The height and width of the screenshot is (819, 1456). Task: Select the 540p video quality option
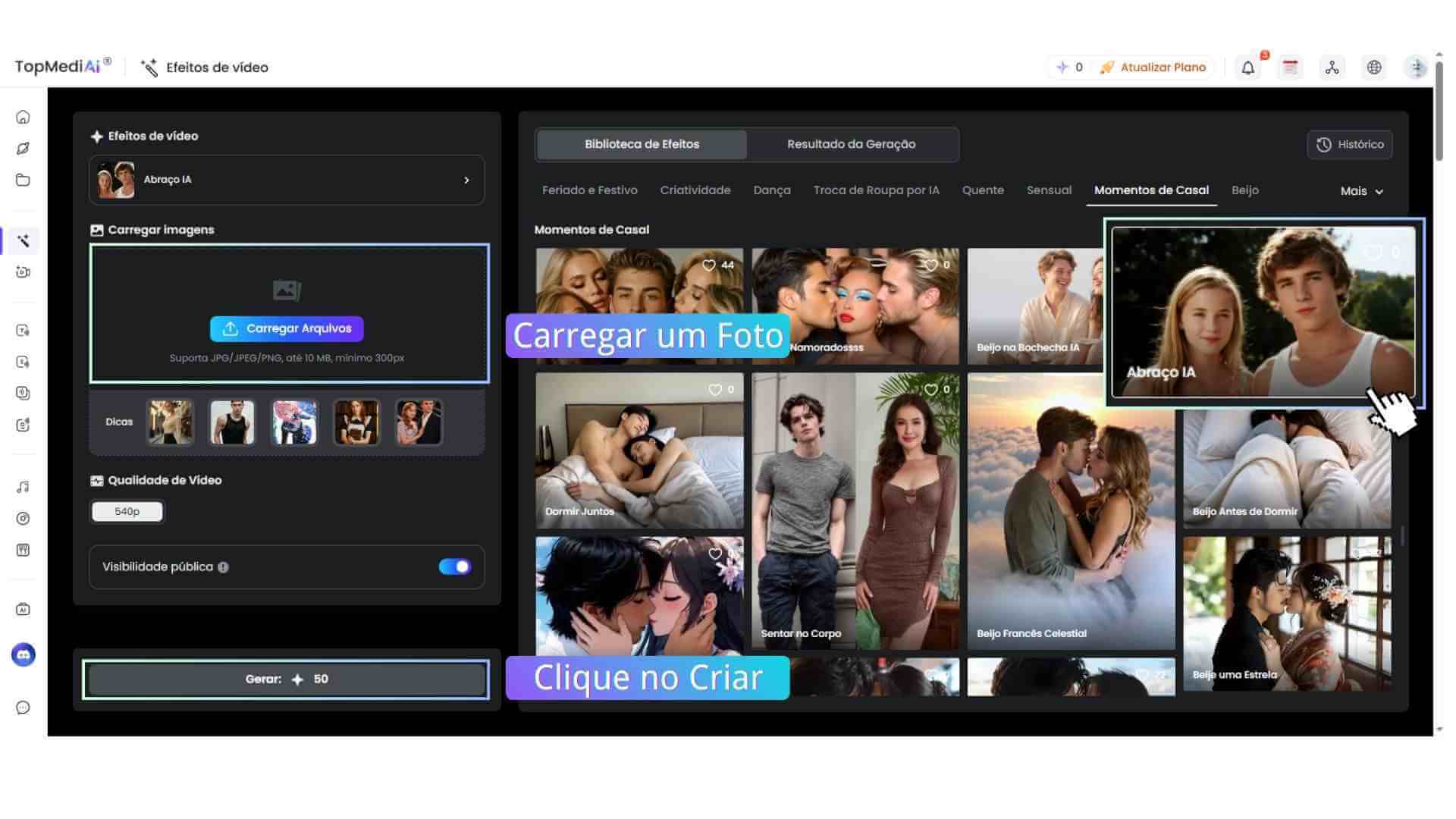coord(127,512)
